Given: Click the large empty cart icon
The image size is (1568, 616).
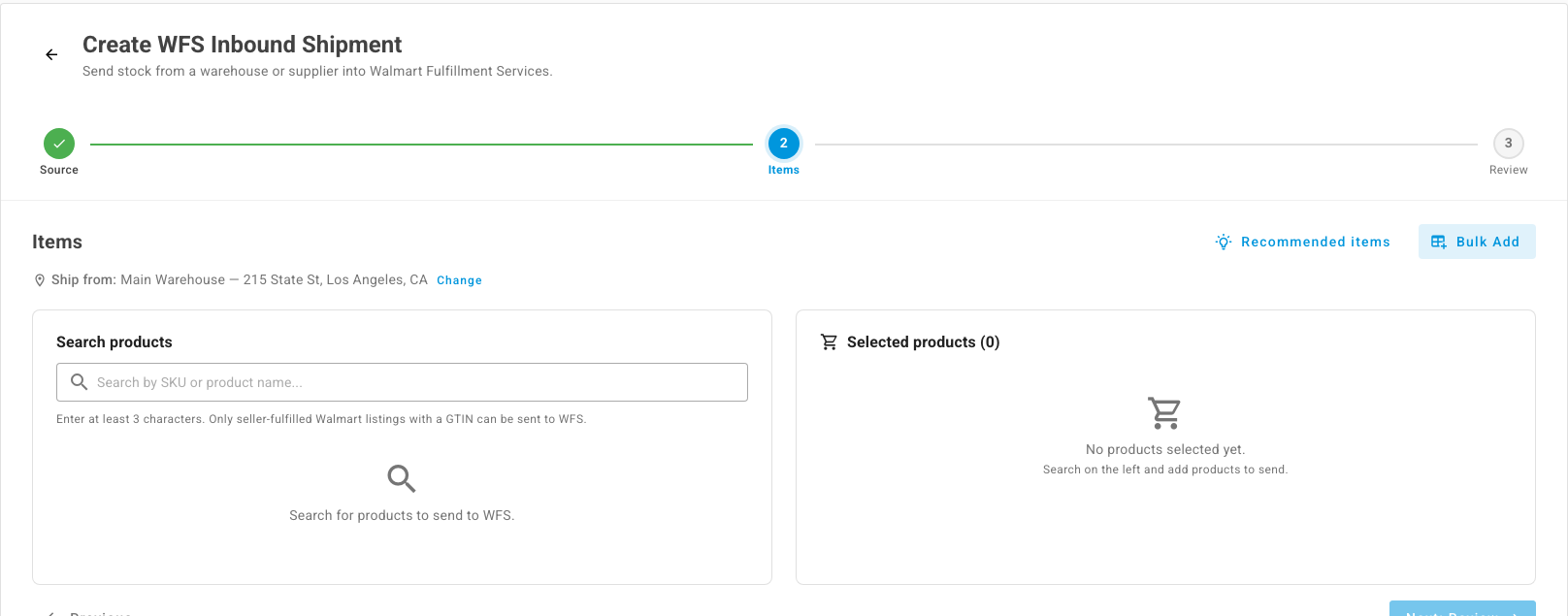Looking at the screenshot, I should pos(1164,413).
